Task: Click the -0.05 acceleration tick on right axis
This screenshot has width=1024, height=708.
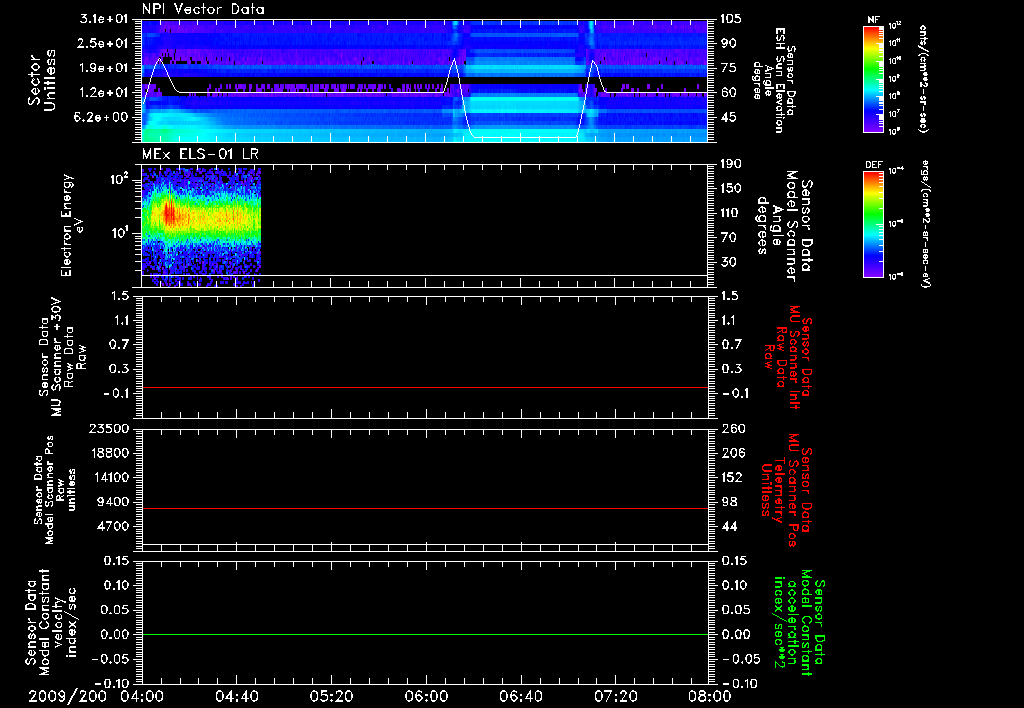Action: [x=741, y=659]
